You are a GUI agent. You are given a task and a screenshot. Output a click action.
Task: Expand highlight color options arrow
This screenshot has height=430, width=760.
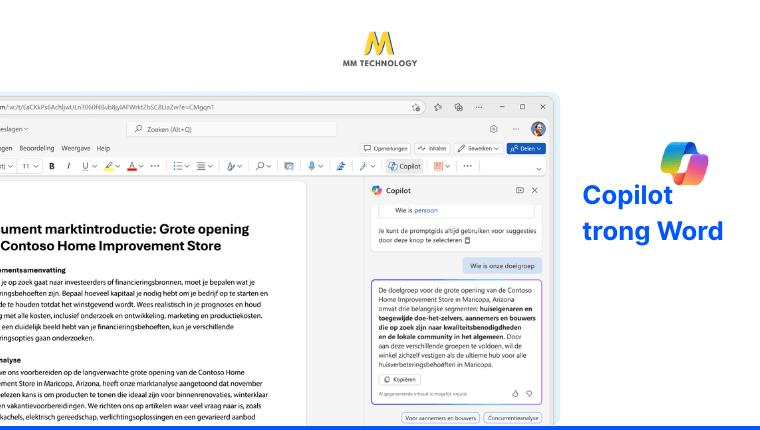tap(118, 166)
